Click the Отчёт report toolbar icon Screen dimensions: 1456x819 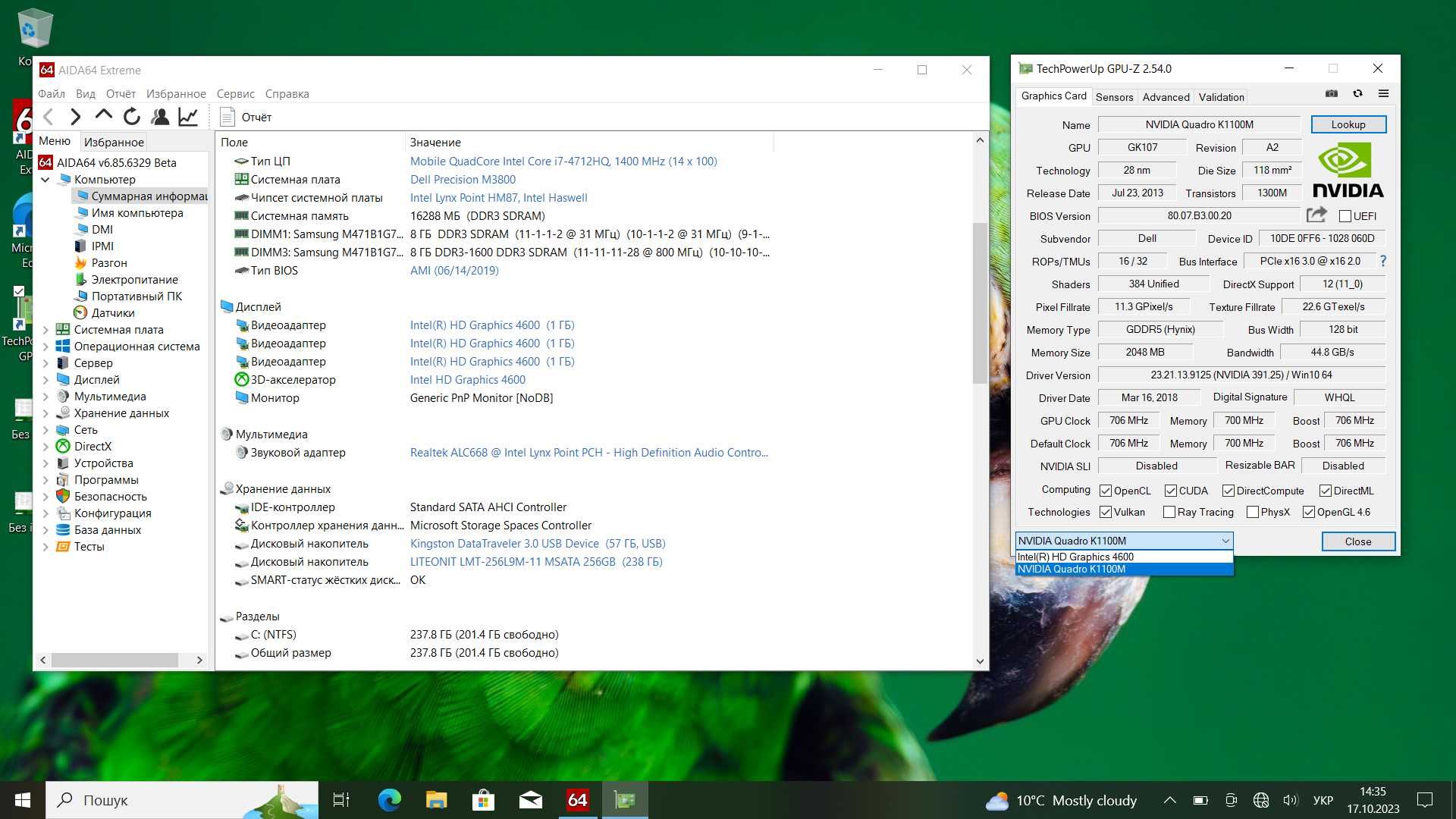tap(227, 117)
